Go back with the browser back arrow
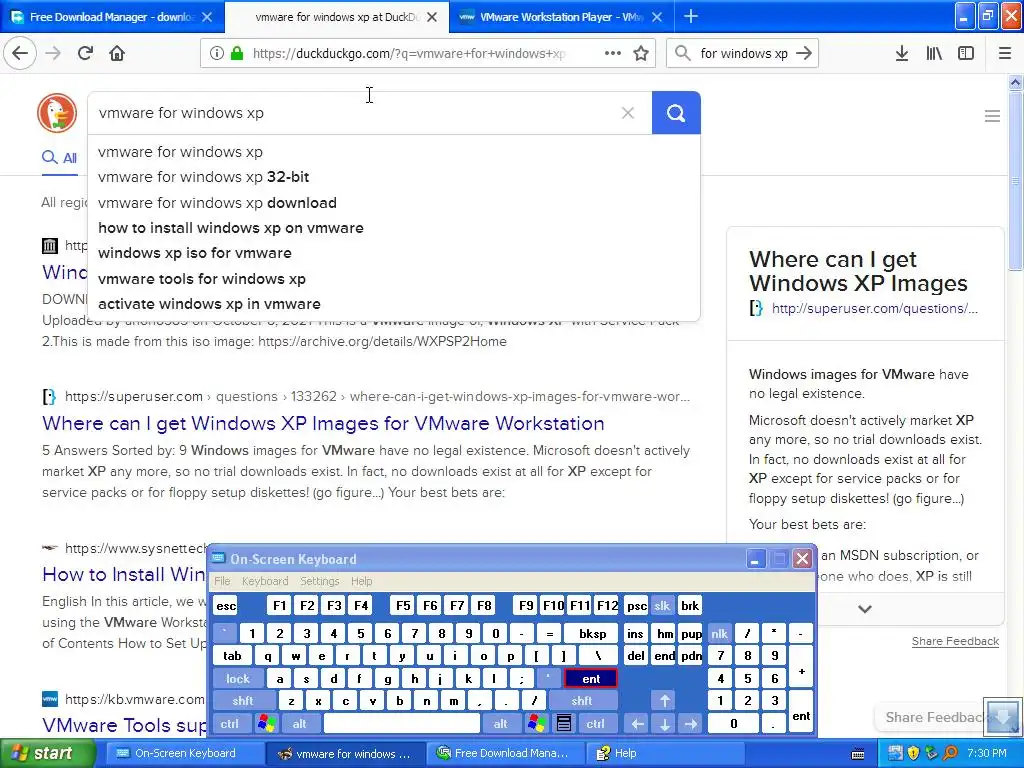The height and width of the screenshot is (768, 1024). click(20, 53)
